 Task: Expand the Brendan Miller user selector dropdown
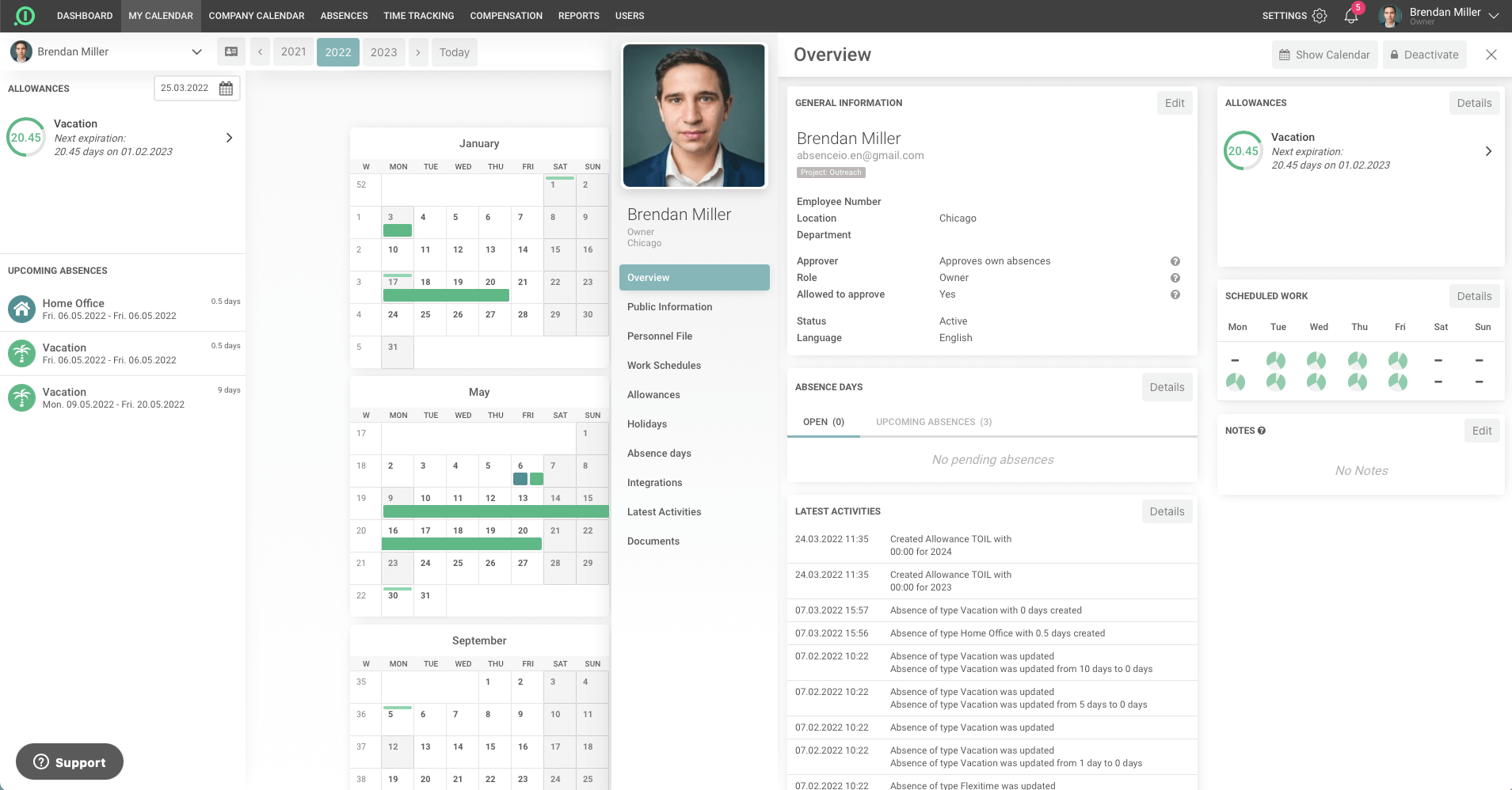(196, 52)
